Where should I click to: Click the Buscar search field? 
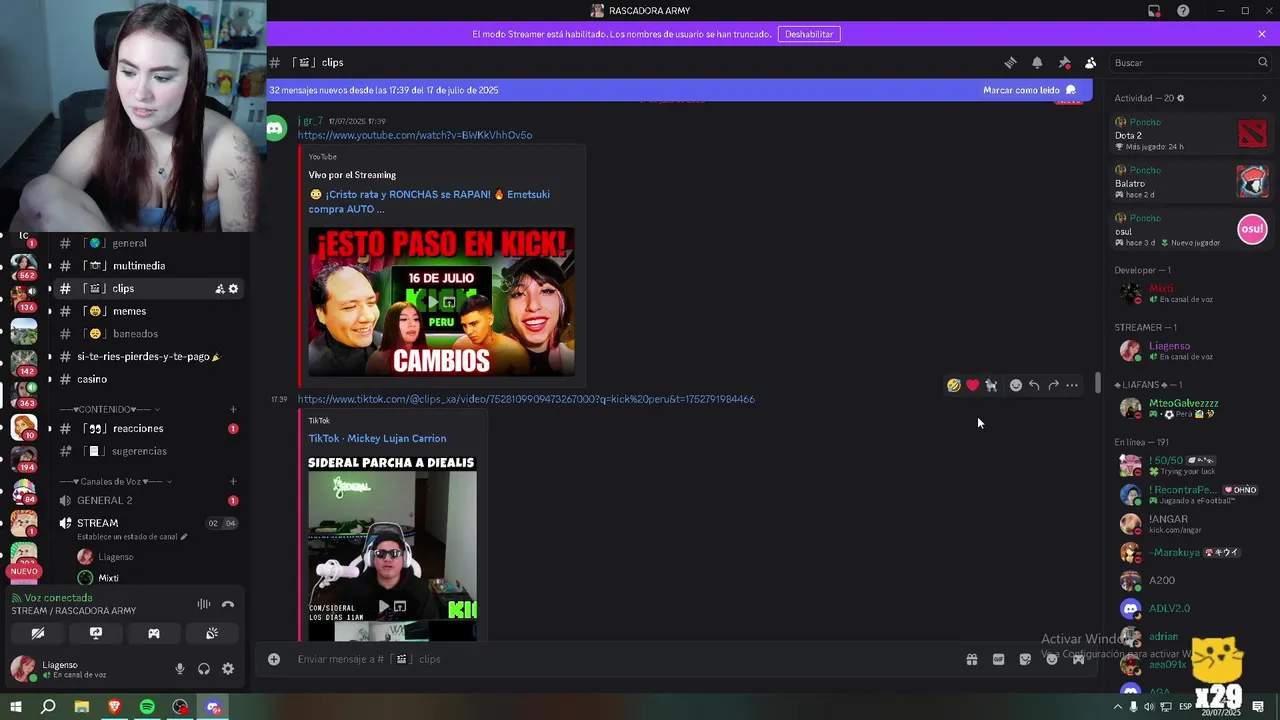1190,62
